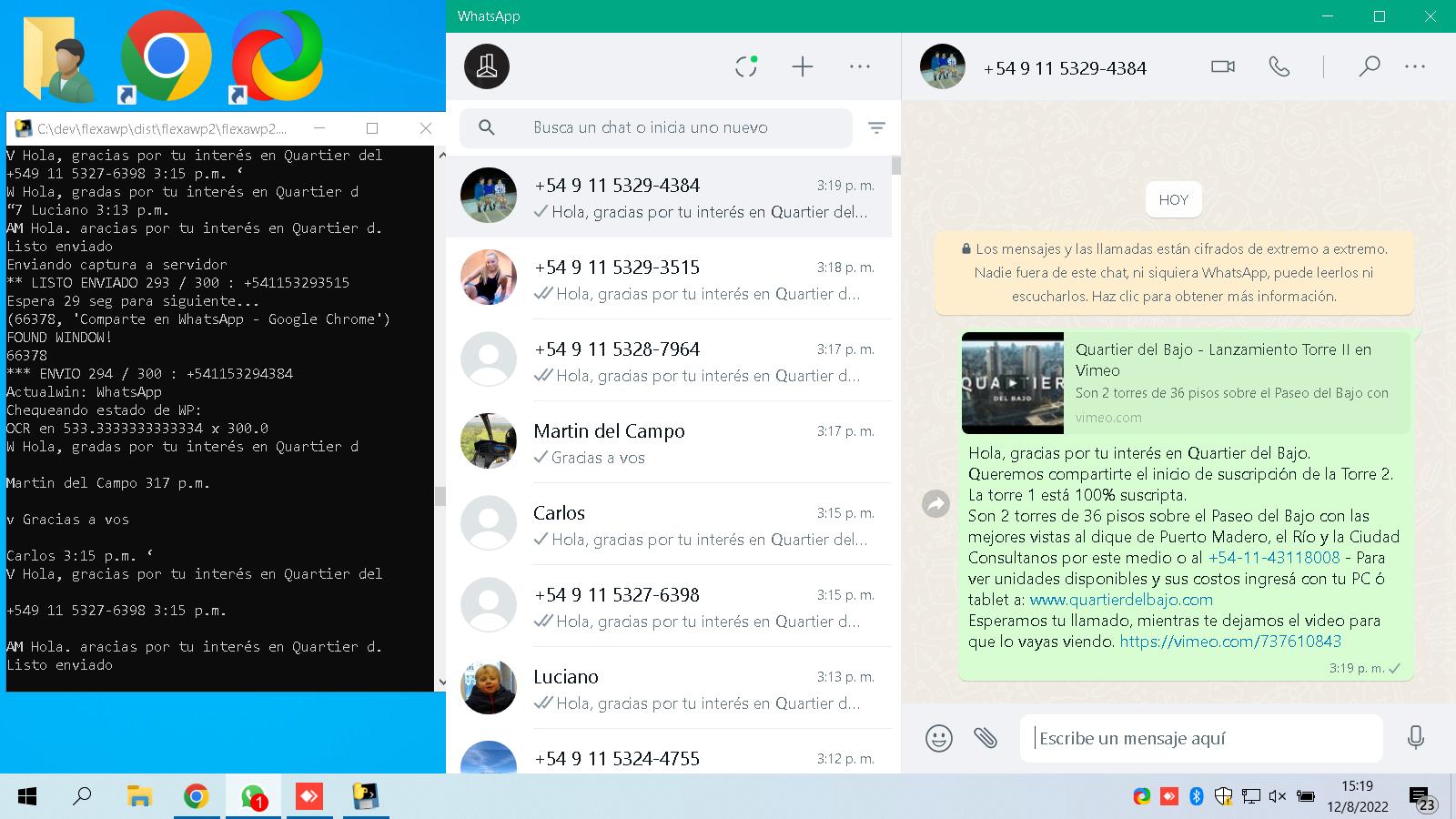The width and height of the screenshot is (1456, 819).
Task: Open the vimeo.com/737610843 link
Action: click(1230, 642)
